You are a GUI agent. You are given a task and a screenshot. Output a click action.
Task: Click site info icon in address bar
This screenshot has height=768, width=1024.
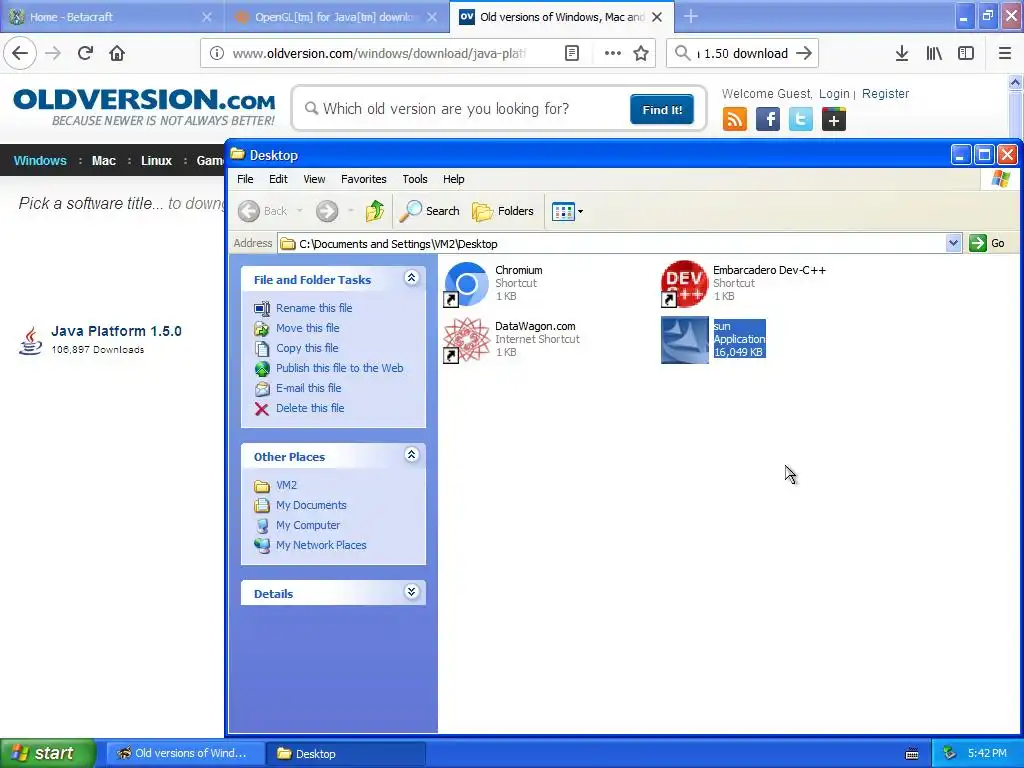216,54
